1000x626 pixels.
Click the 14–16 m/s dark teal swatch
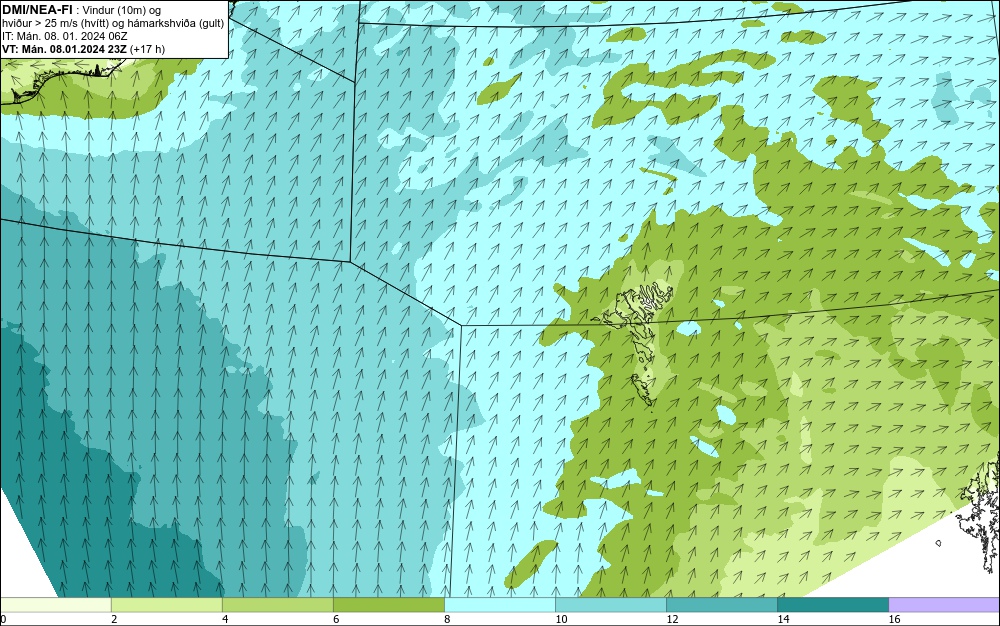click(x=832, y=604)
